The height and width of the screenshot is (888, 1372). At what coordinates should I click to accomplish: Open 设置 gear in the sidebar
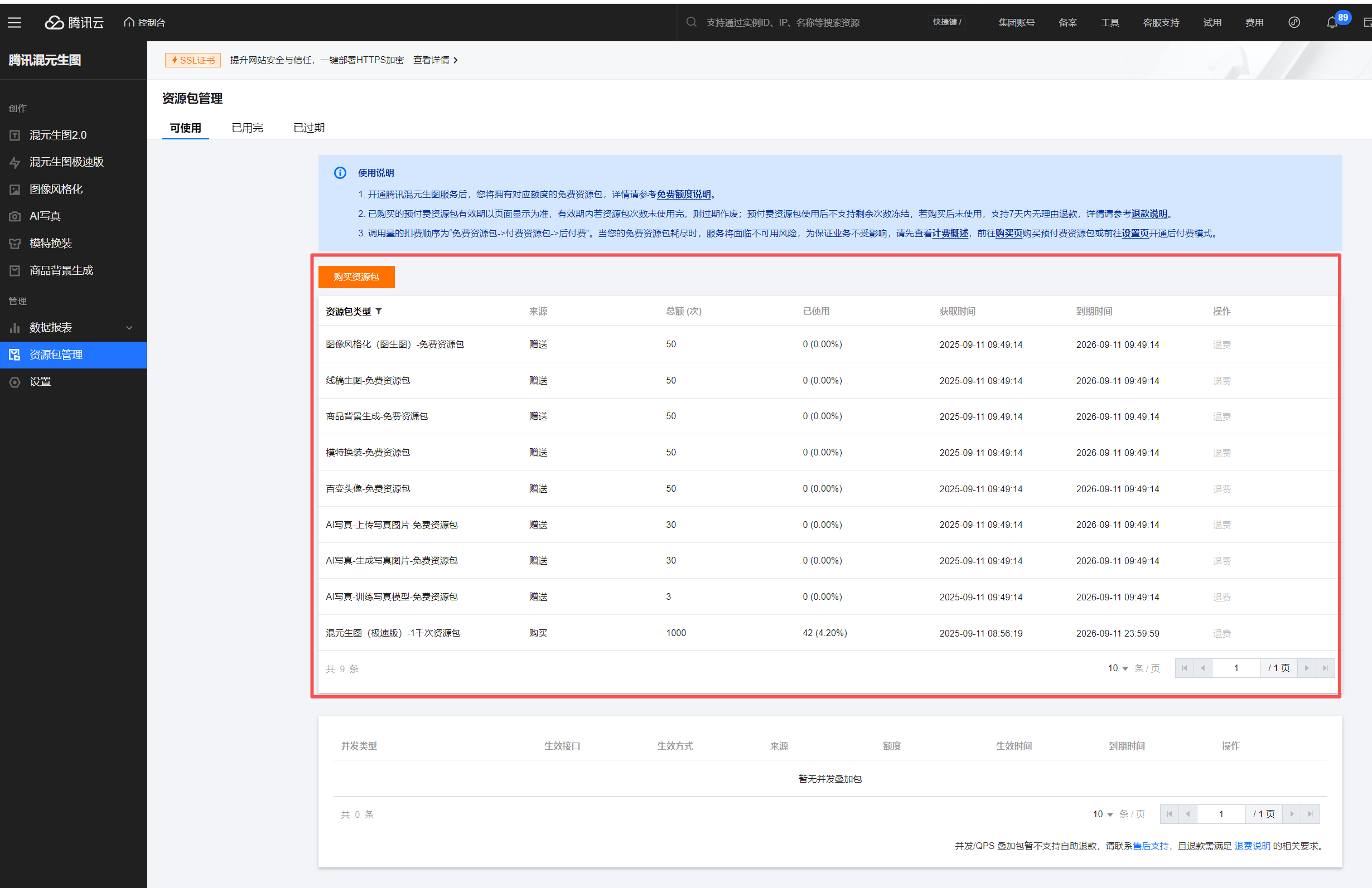point(15,382)
